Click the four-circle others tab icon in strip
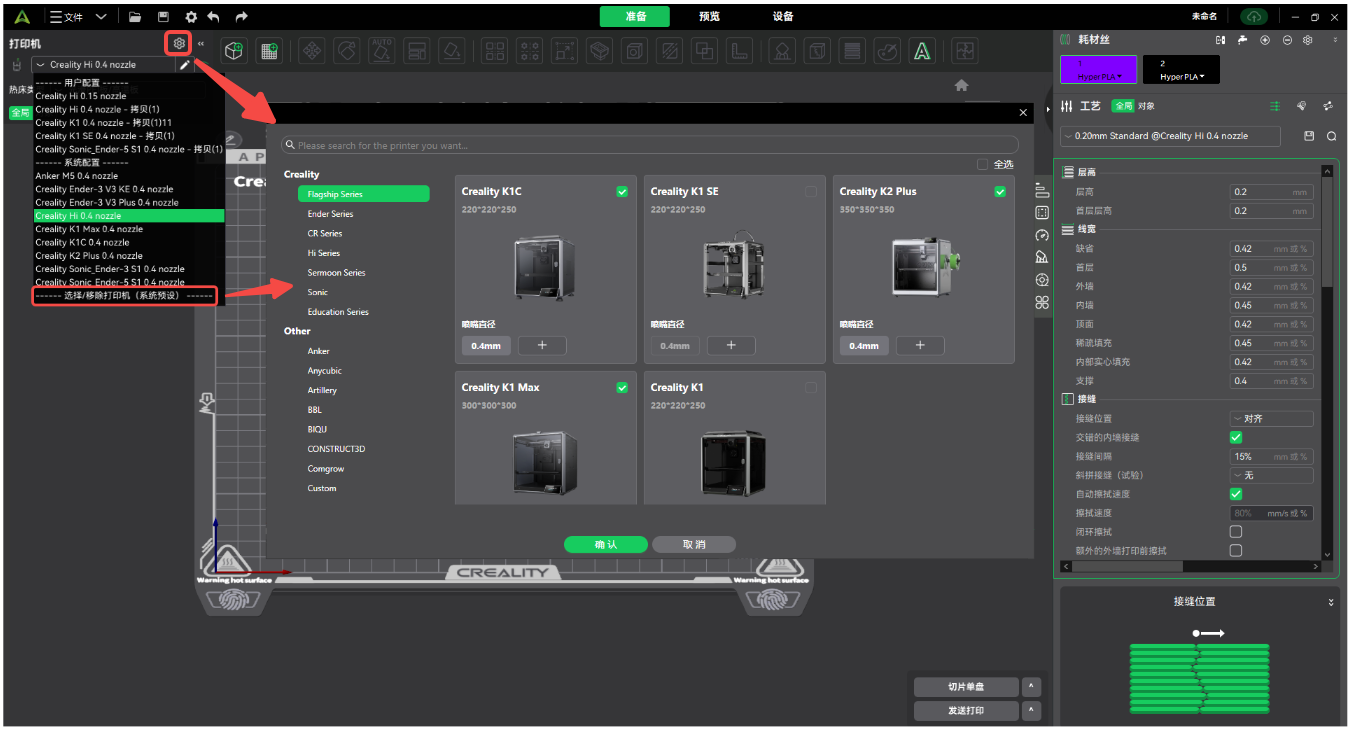Viewport: 1352px width, 731px height. [1042, 302]
